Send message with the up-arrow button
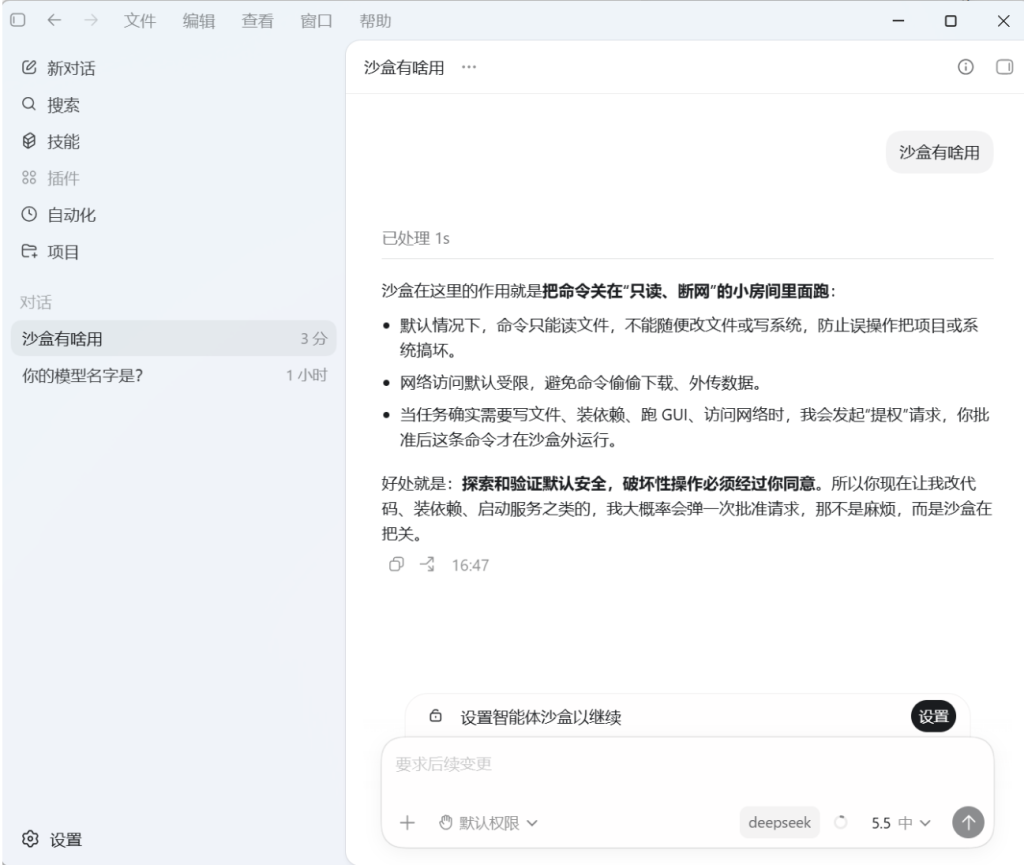This screenshot has width=1024, height=865. click(968, 823)
